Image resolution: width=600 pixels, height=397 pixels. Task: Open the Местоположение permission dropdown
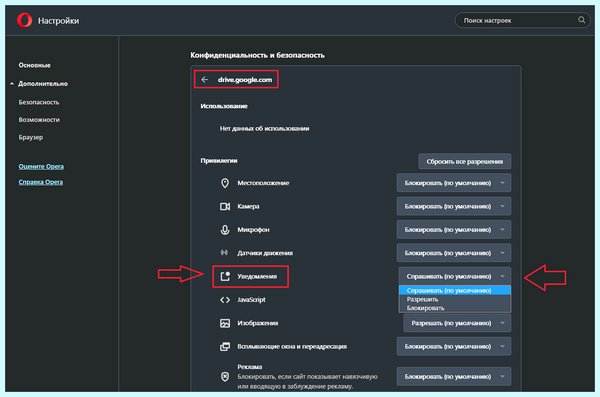[x=454, y=183]
